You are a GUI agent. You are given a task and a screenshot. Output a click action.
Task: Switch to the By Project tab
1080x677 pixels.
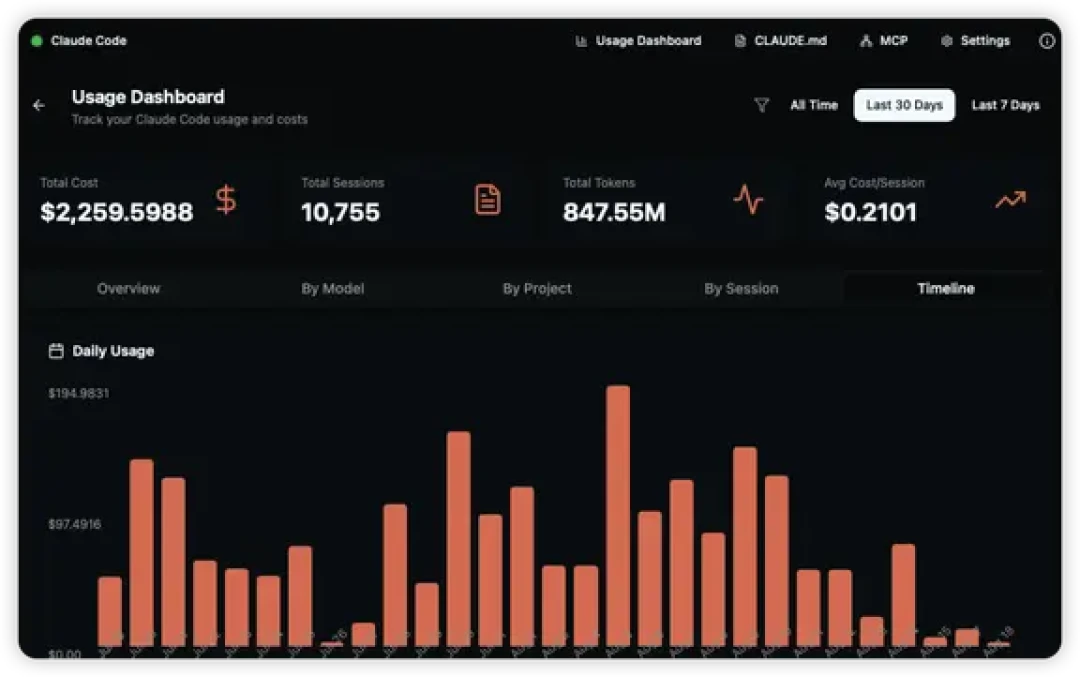[x=537, y=289]
